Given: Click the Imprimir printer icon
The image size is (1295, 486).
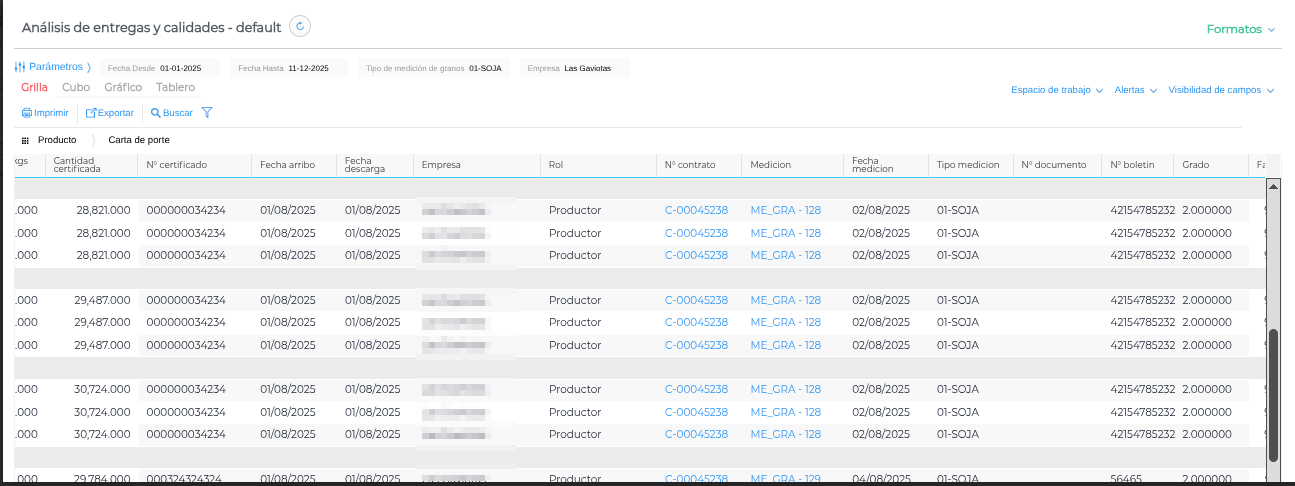Looking at the screenshot, I should (26, 113).
